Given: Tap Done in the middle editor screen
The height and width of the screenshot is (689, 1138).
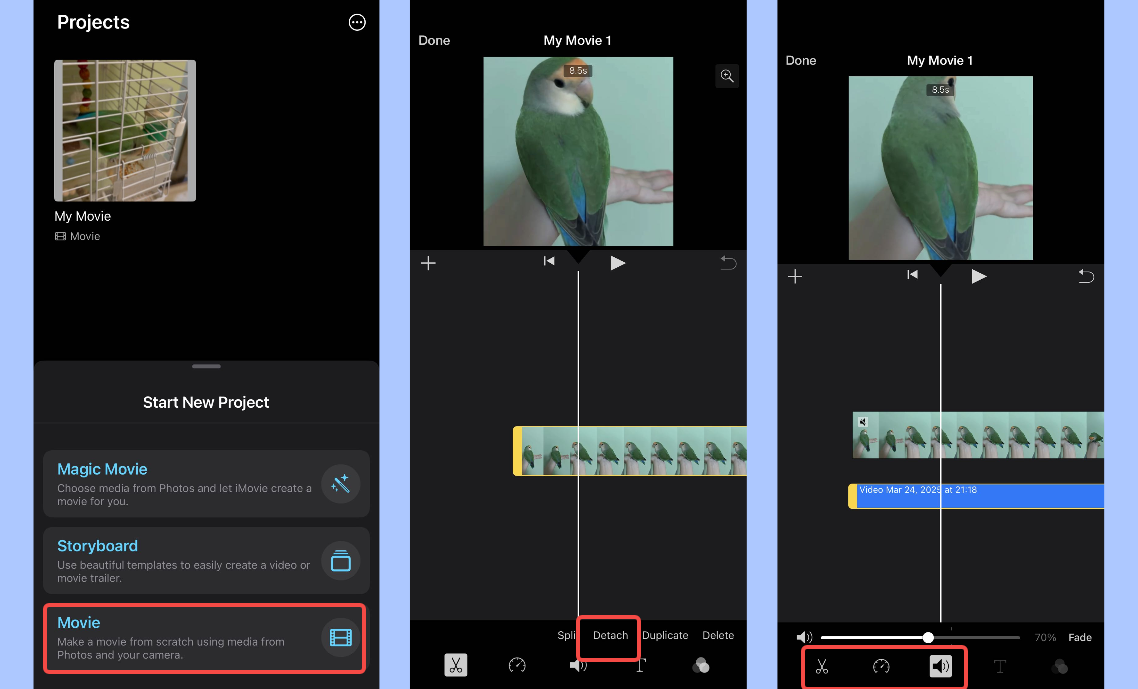Looking at the screenshot, I should [x=434, y=41].
